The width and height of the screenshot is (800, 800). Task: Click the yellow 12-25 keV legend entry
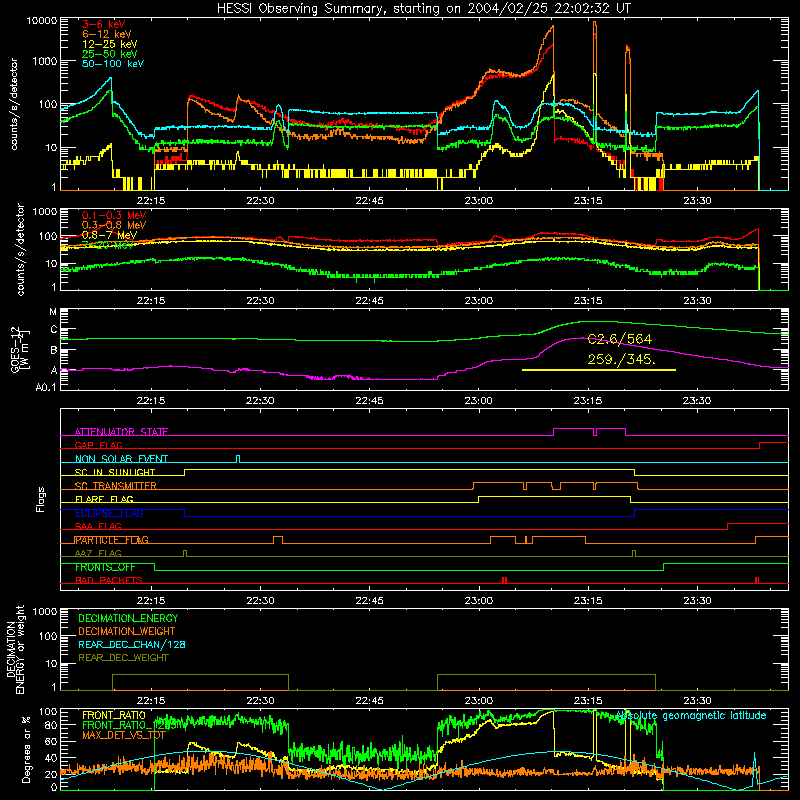coord(110,44)
